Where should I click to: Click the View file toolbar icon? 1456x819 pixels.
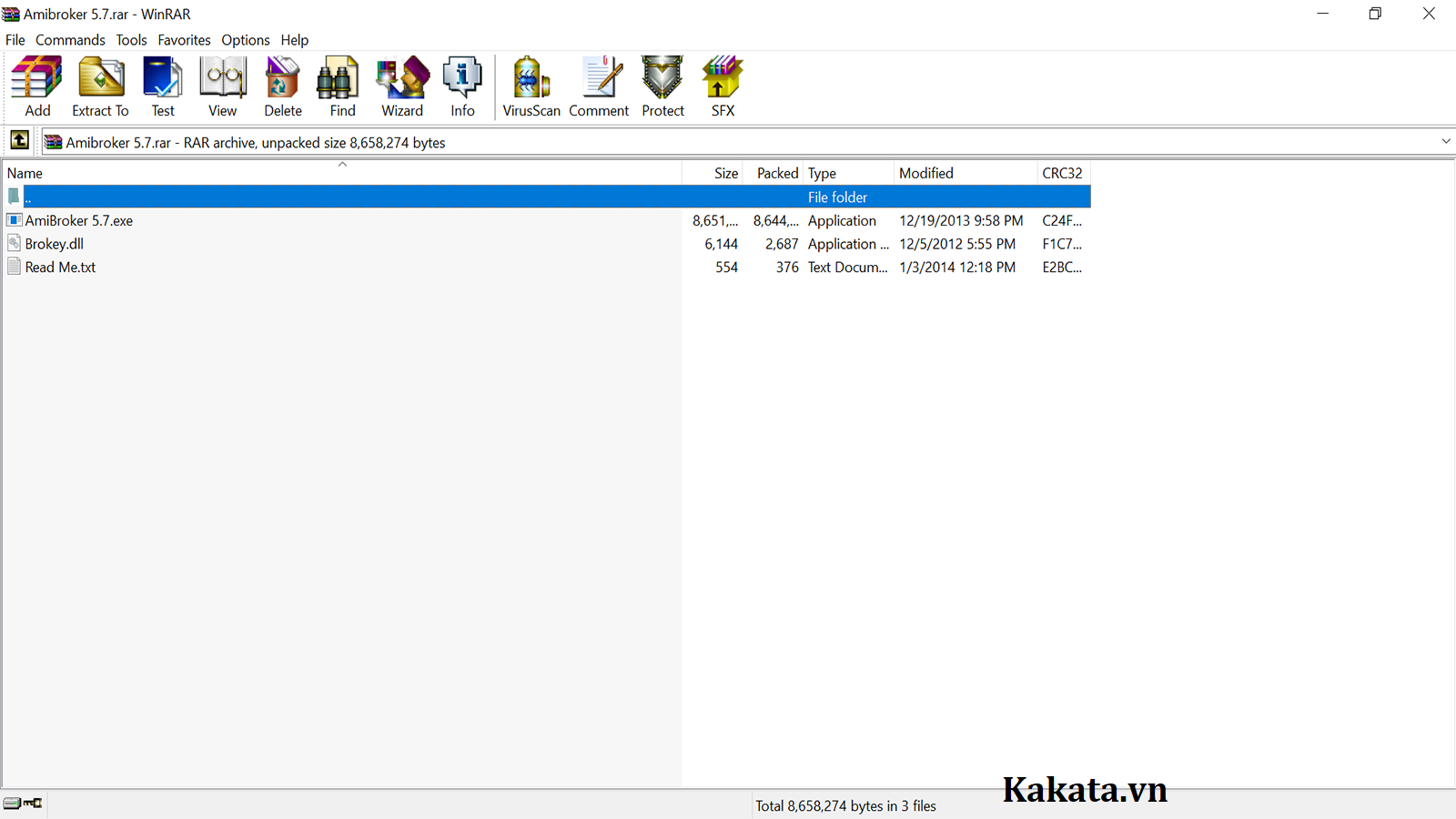pos(223,78)
